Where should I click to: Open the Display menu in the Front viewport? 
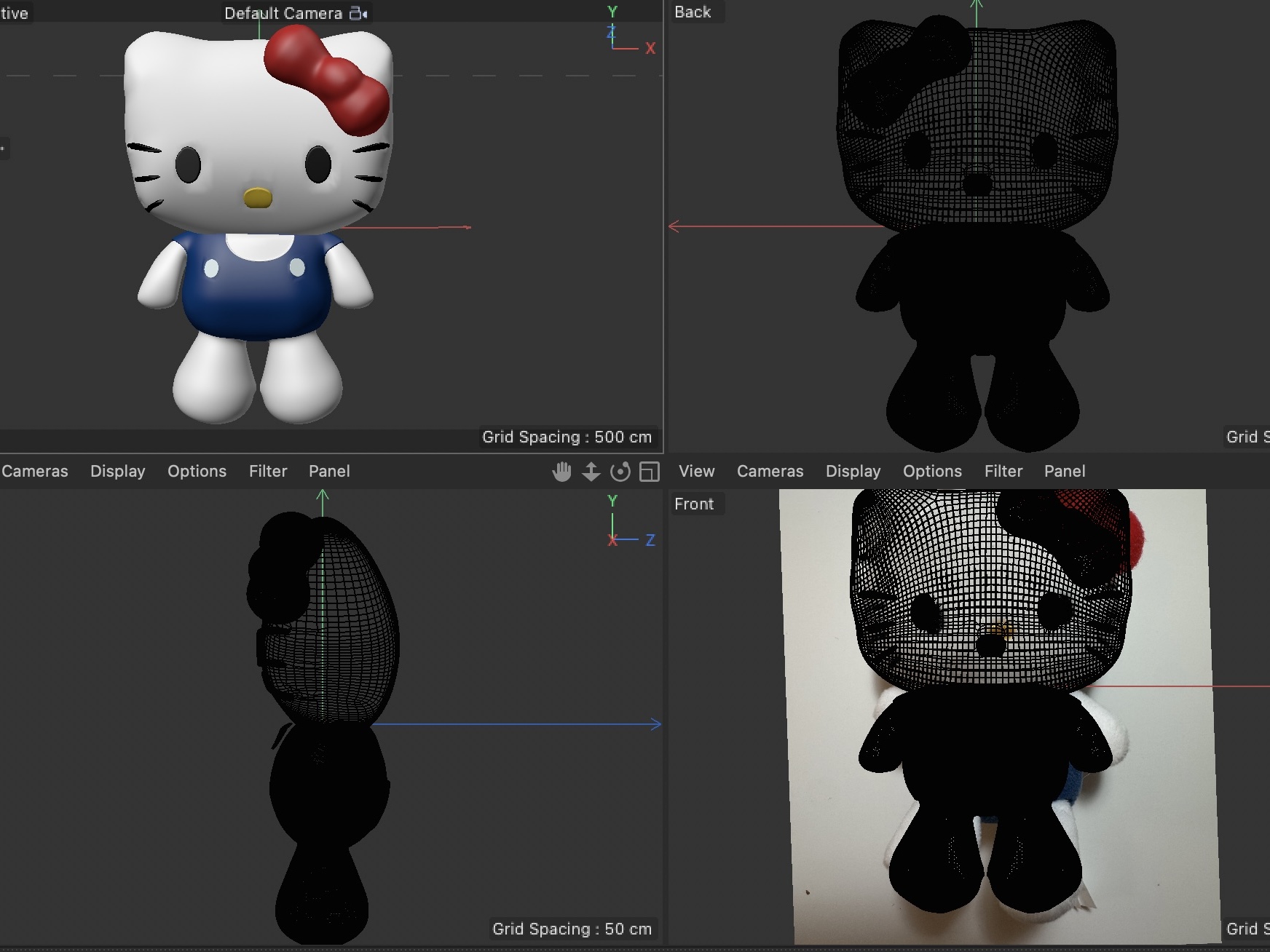tap(853, 471)
